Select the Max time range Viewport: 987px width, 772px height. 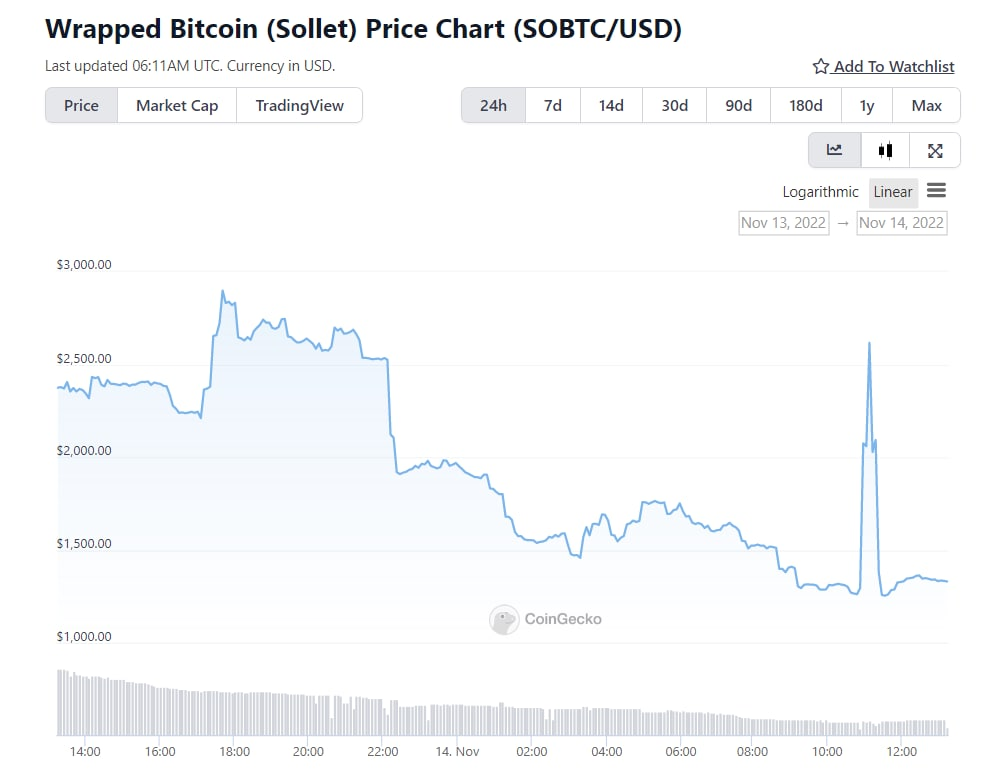click(x=926, y=105)
